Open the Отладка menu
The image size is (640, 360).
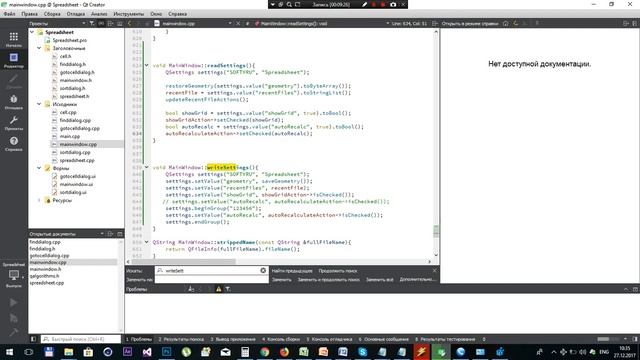coord(76,14)
